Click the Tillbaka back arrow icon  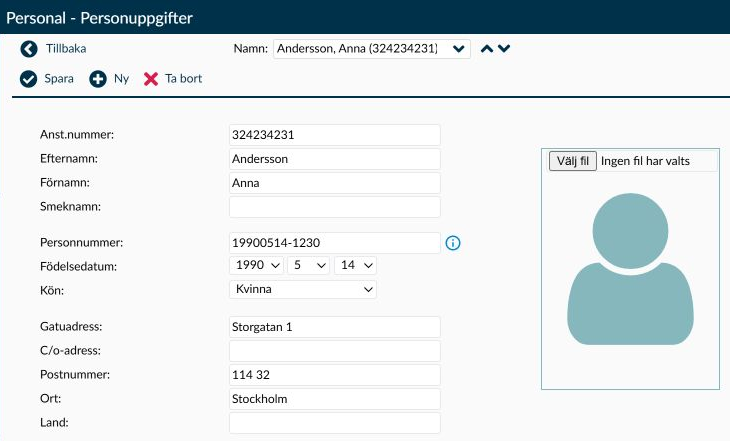coord(29,48)
